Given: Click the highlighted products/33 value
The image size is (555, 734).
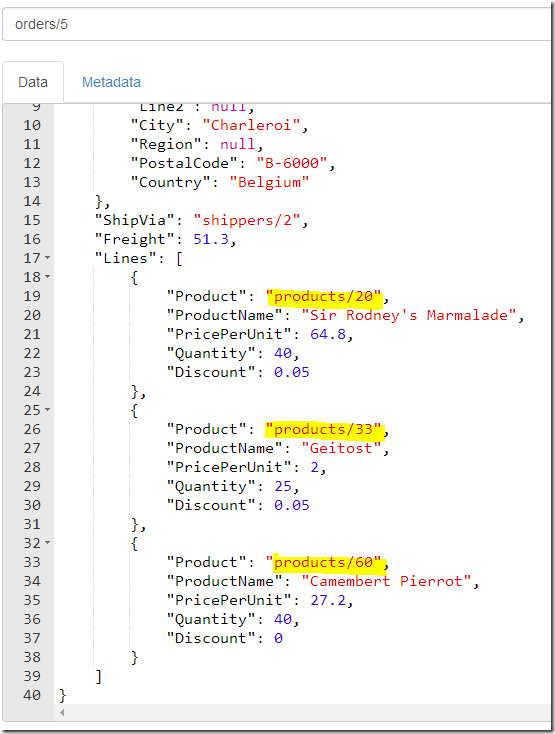Looking at the screenshot, I should [324, 429].
